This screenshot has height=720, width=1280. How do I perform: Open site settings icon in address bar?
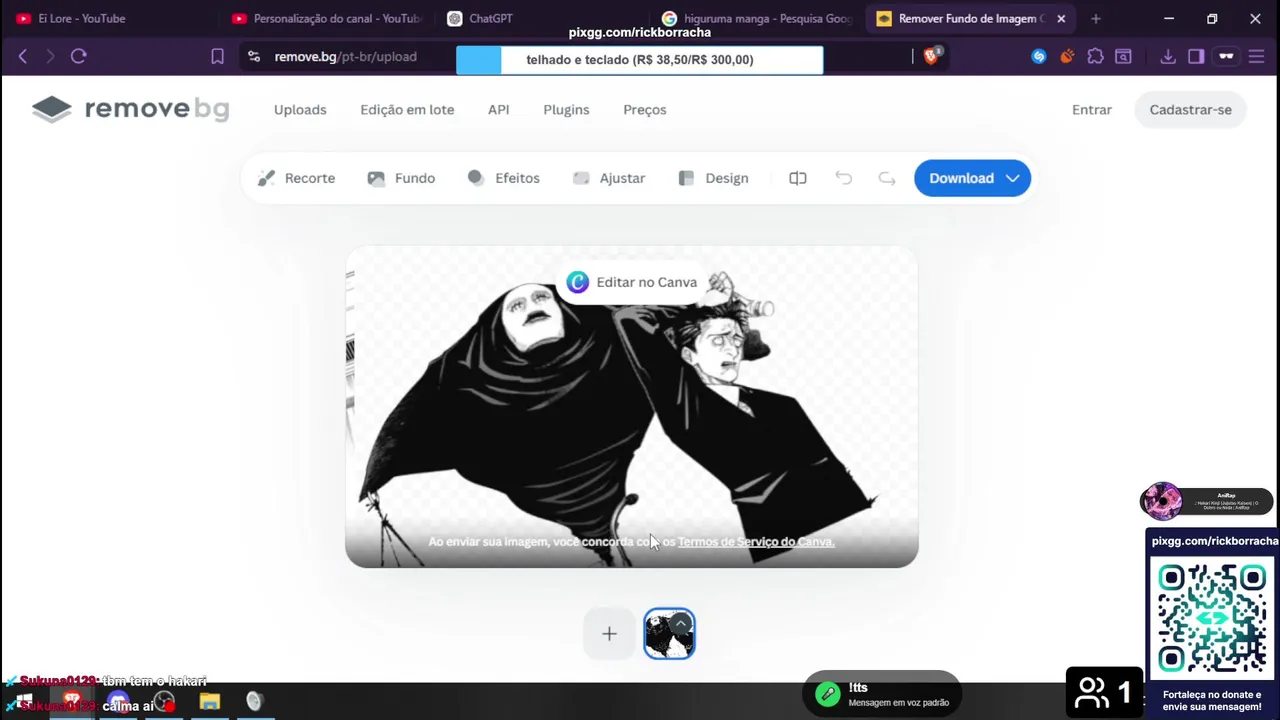tap(254, 57)
